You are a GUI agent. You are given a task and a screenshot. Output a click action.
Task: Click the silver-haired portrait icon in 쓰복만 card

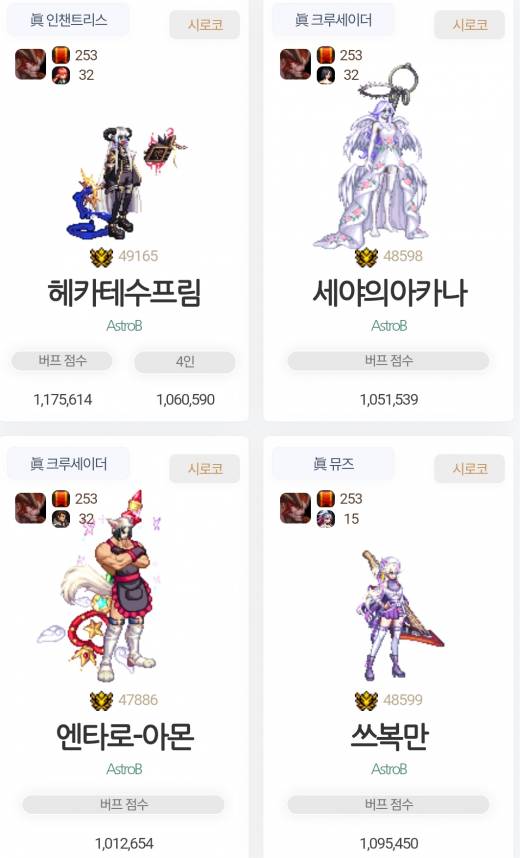pos(326,519)
